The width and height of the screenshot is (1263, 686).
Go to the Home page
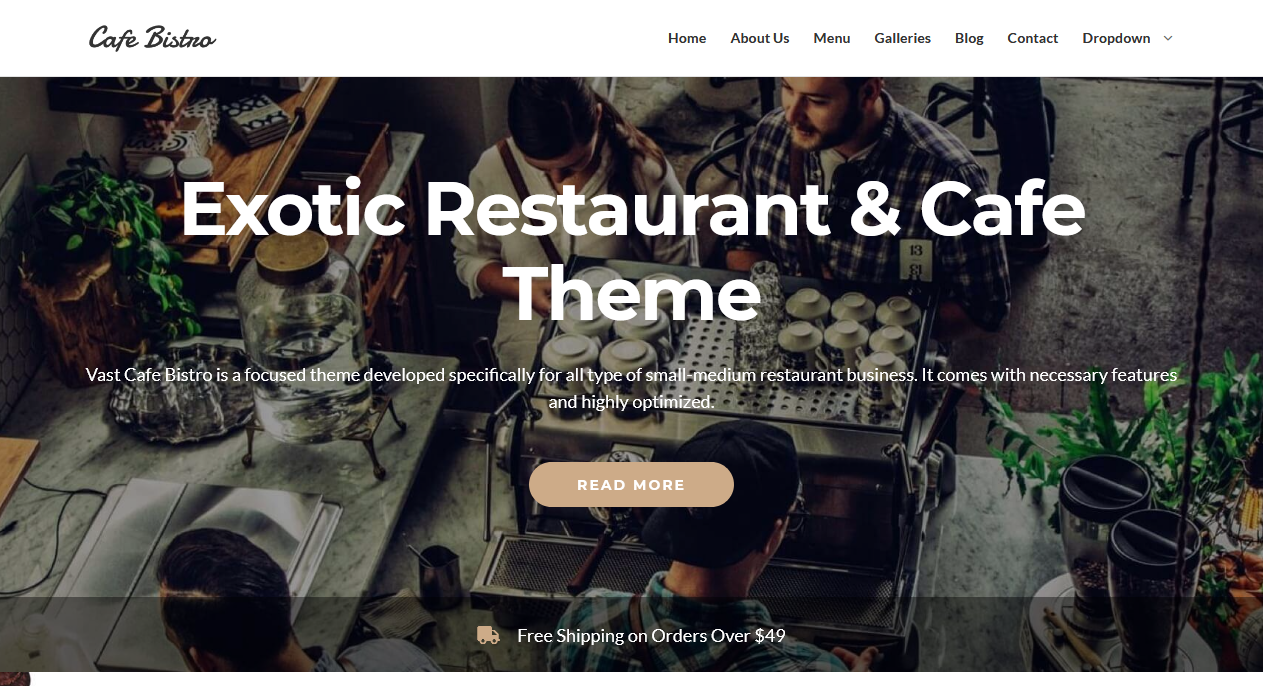tap(687, 38)
